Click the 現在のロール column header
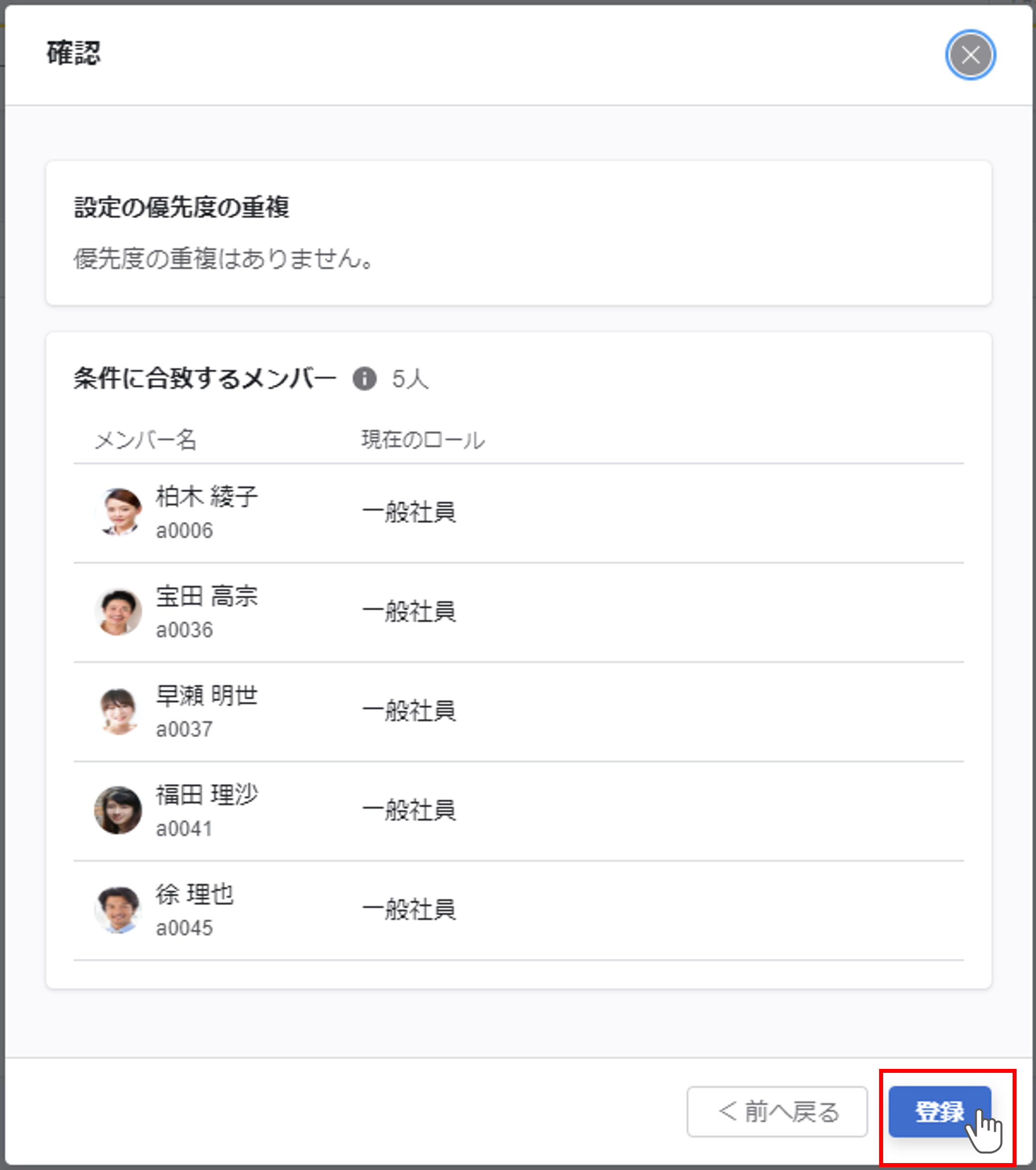The height and width of the screenshot is (1170, 1036). (423, 440)
